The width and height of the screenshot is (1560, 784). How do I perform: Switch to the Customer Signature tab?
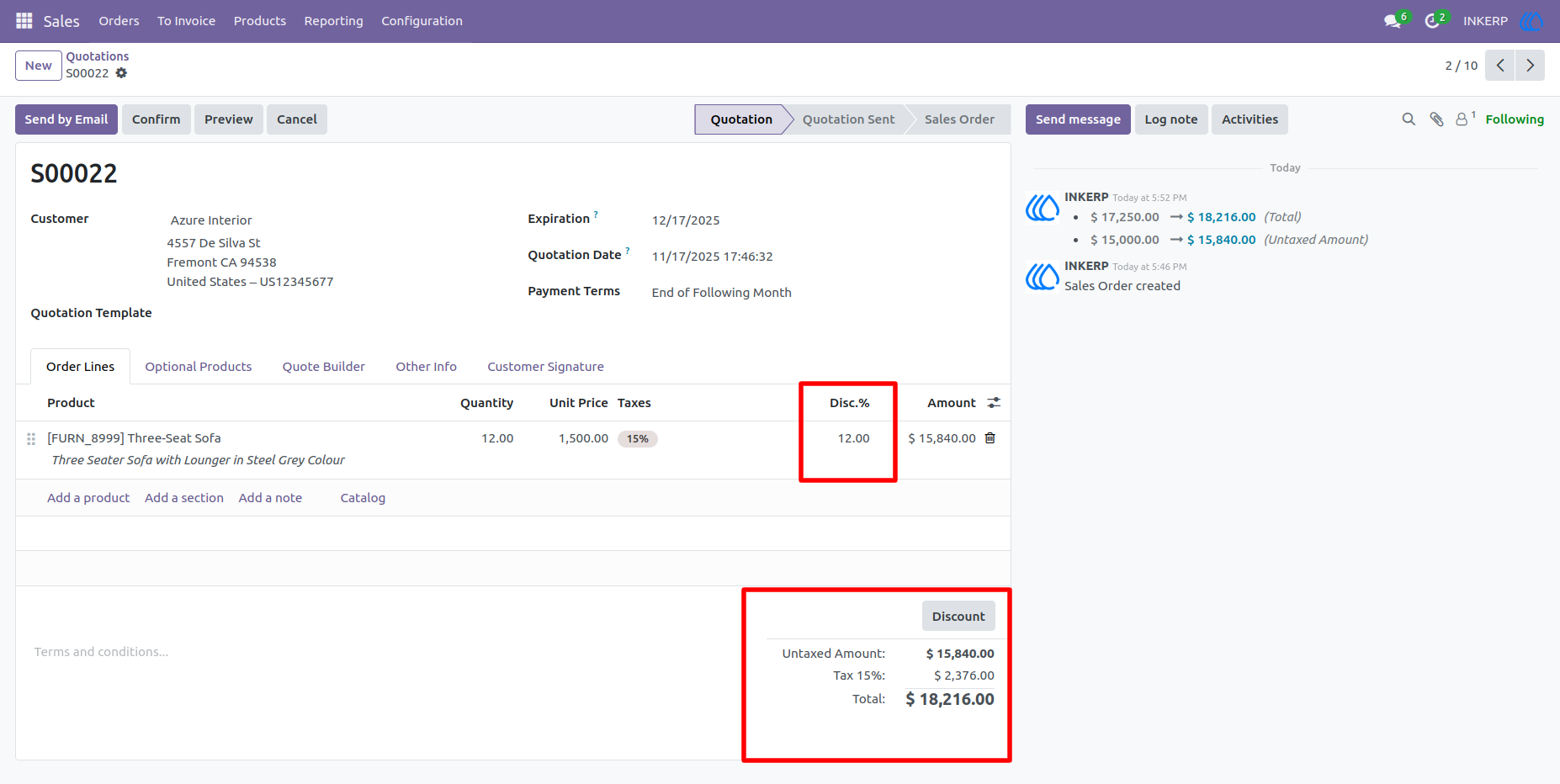pyautogui.click(x=546, y=367)
